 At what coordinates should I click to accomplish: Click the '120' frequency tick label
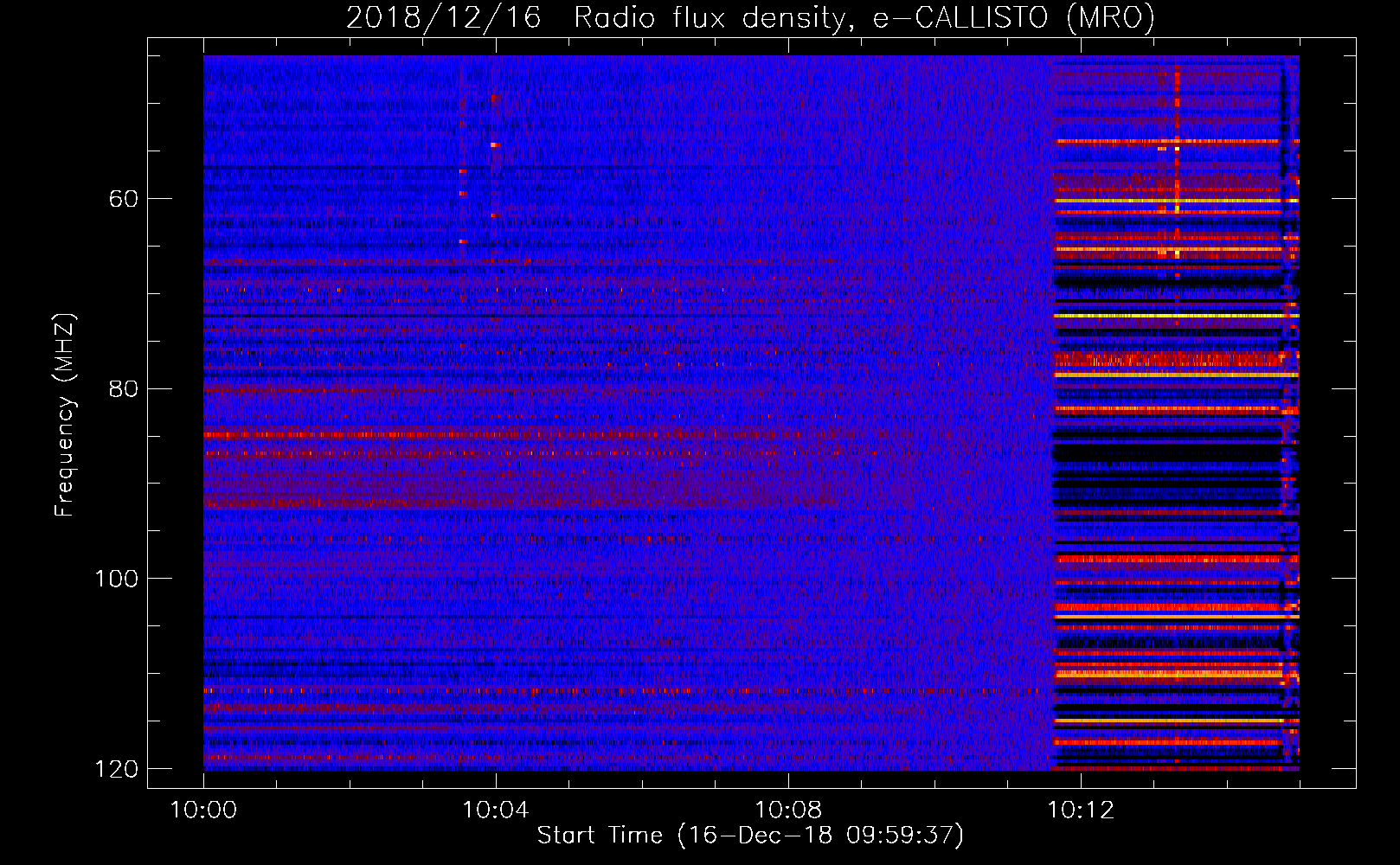click(116, 768)
